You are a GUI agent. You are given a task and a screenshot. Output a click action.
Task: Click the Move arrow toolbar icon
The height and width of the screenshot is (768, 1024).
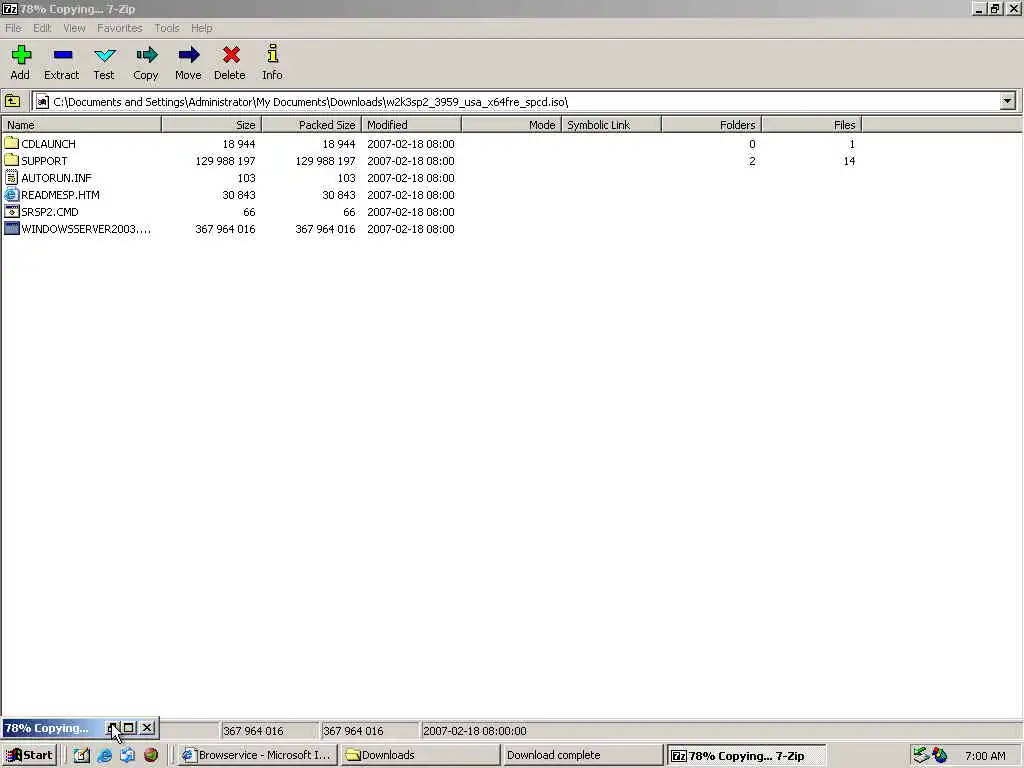[x=189, y=55]
